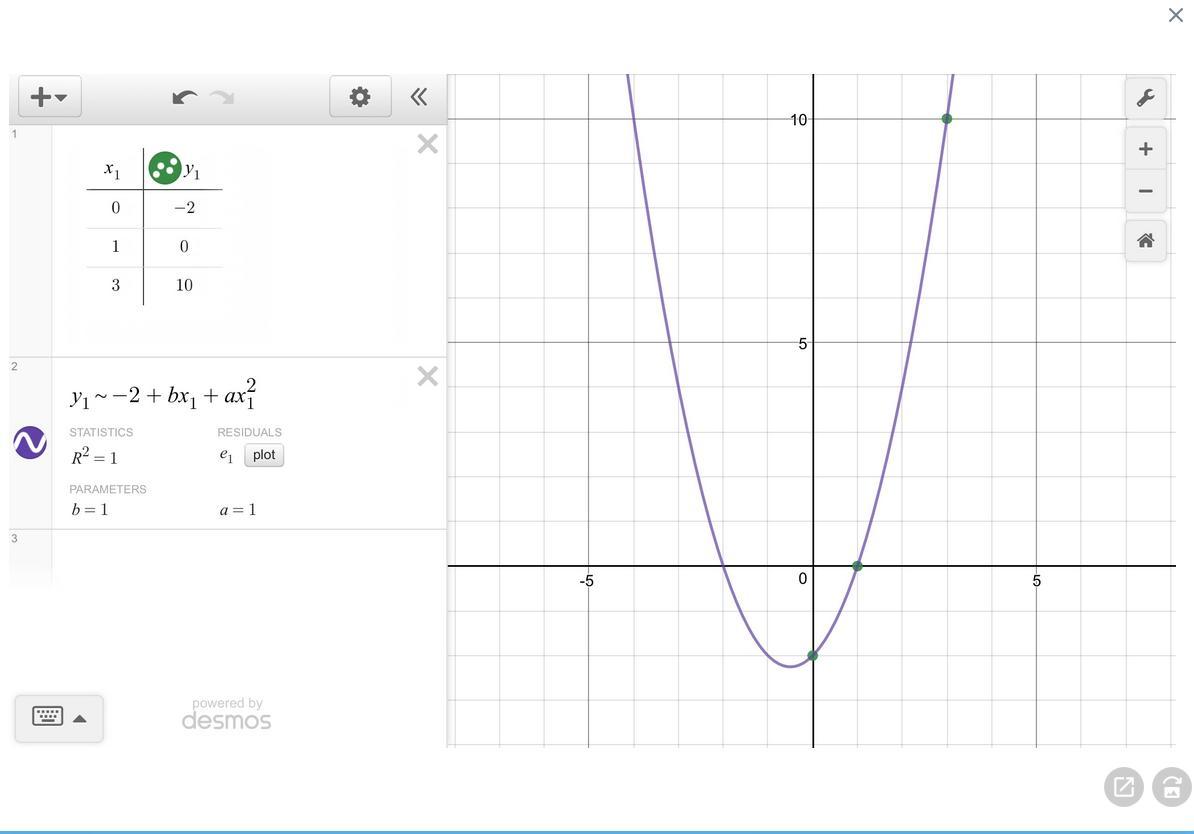Open the powered by desmos link
The height and width of the screenshot is (834, 1194).
tap(227, 714)
